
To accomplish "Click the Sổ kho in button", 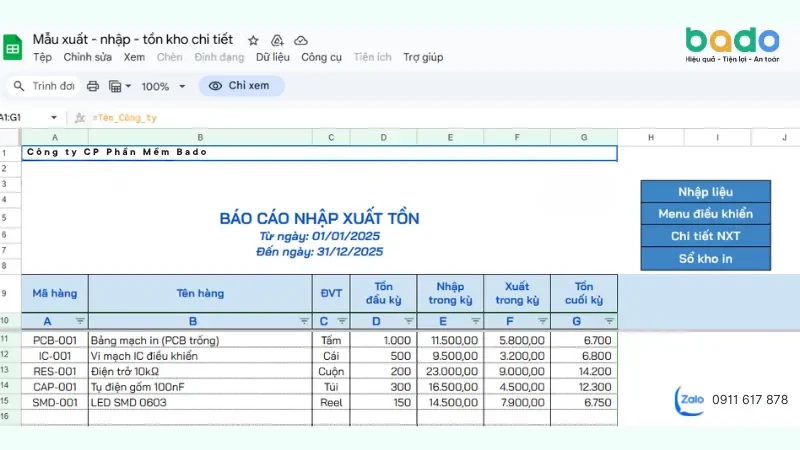I will click(706, 259).
